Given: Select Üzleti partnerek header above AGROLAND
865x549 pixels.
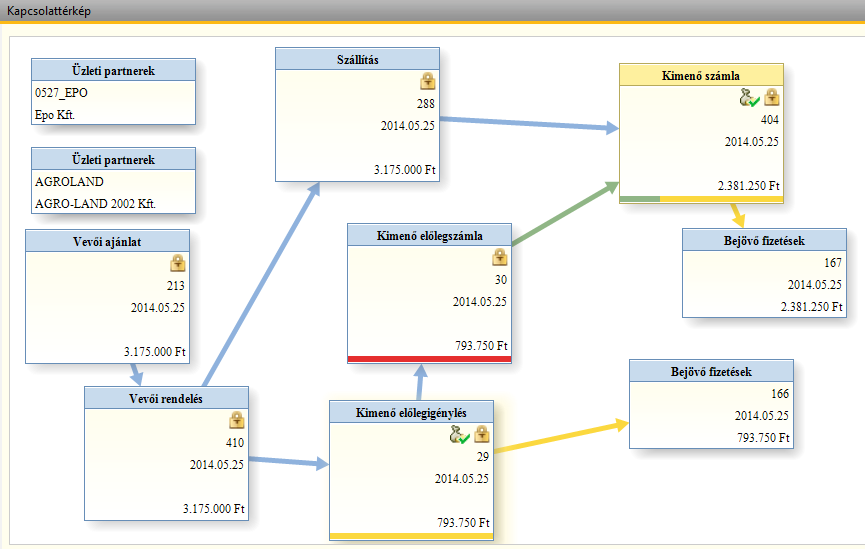Looking at the screenshot, I should (114, 159).
